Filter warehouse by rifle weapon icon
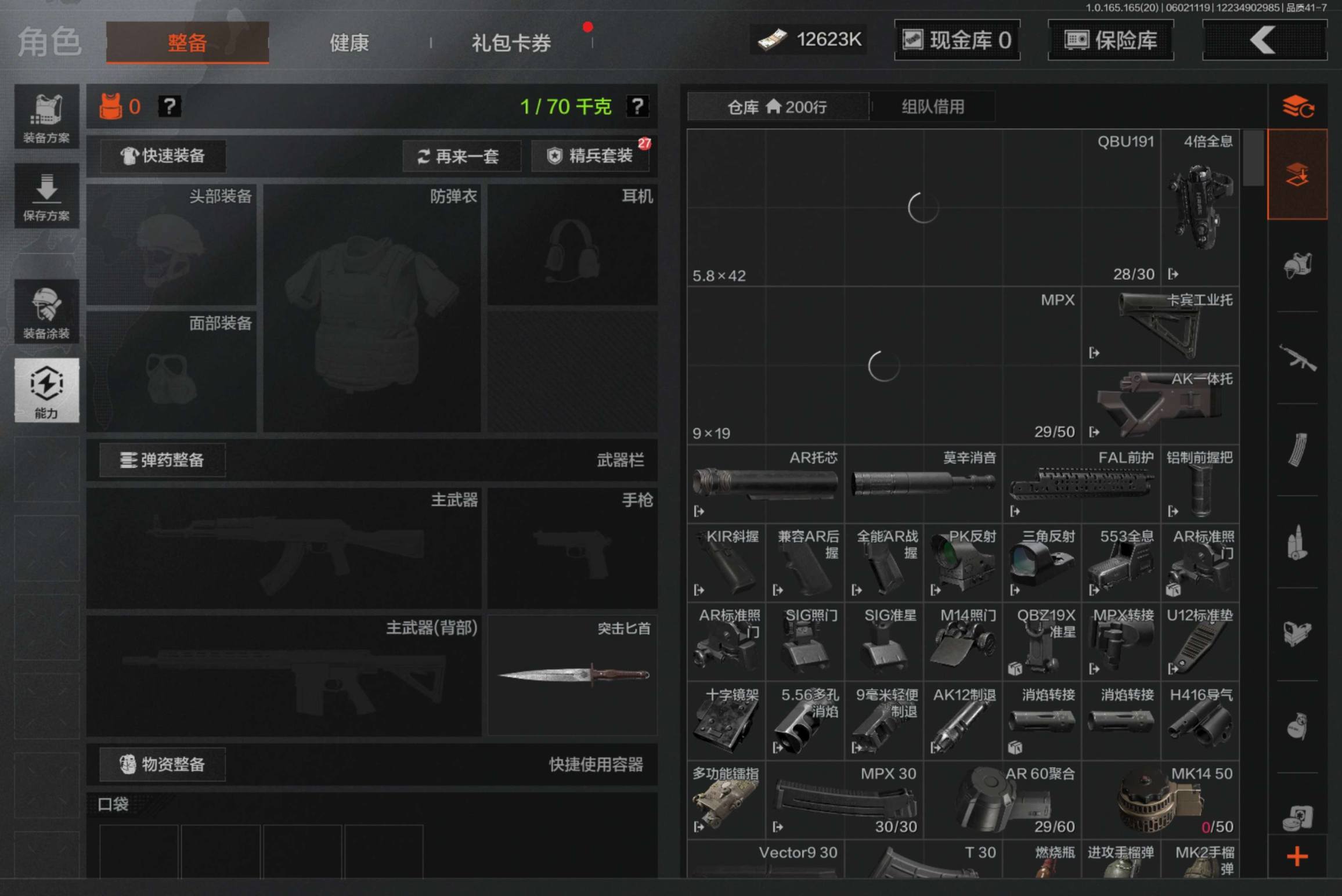The width and height of the screenshot is (1342, 896). click(x=1297, y=357)
